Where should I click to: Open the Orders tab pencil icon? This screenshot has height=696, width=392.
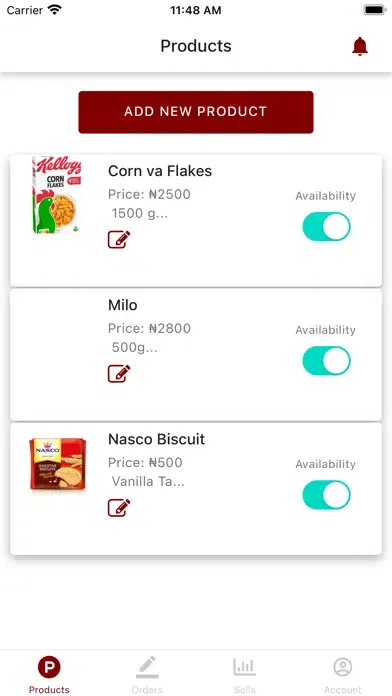point(147,667)
